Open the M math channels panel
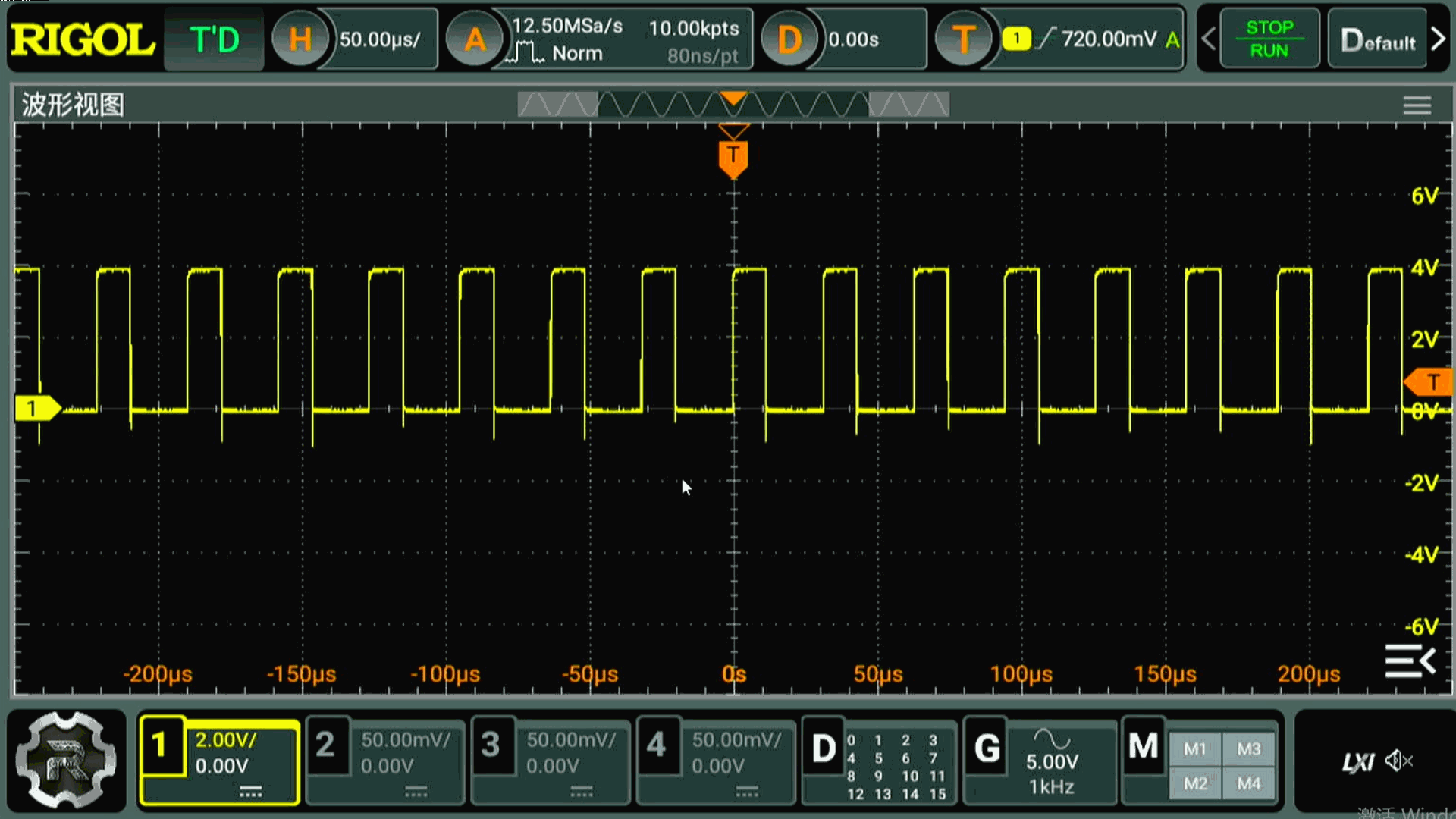This screenshot has width=1456, height=819. (1143, 748)
